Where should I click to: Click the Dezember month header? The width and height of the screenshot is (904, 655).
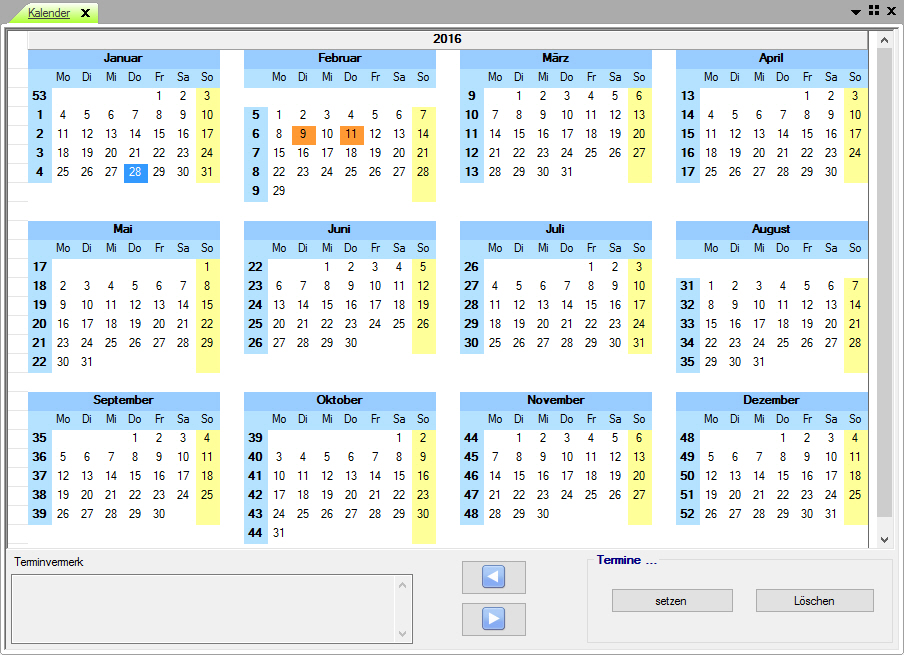771,400
